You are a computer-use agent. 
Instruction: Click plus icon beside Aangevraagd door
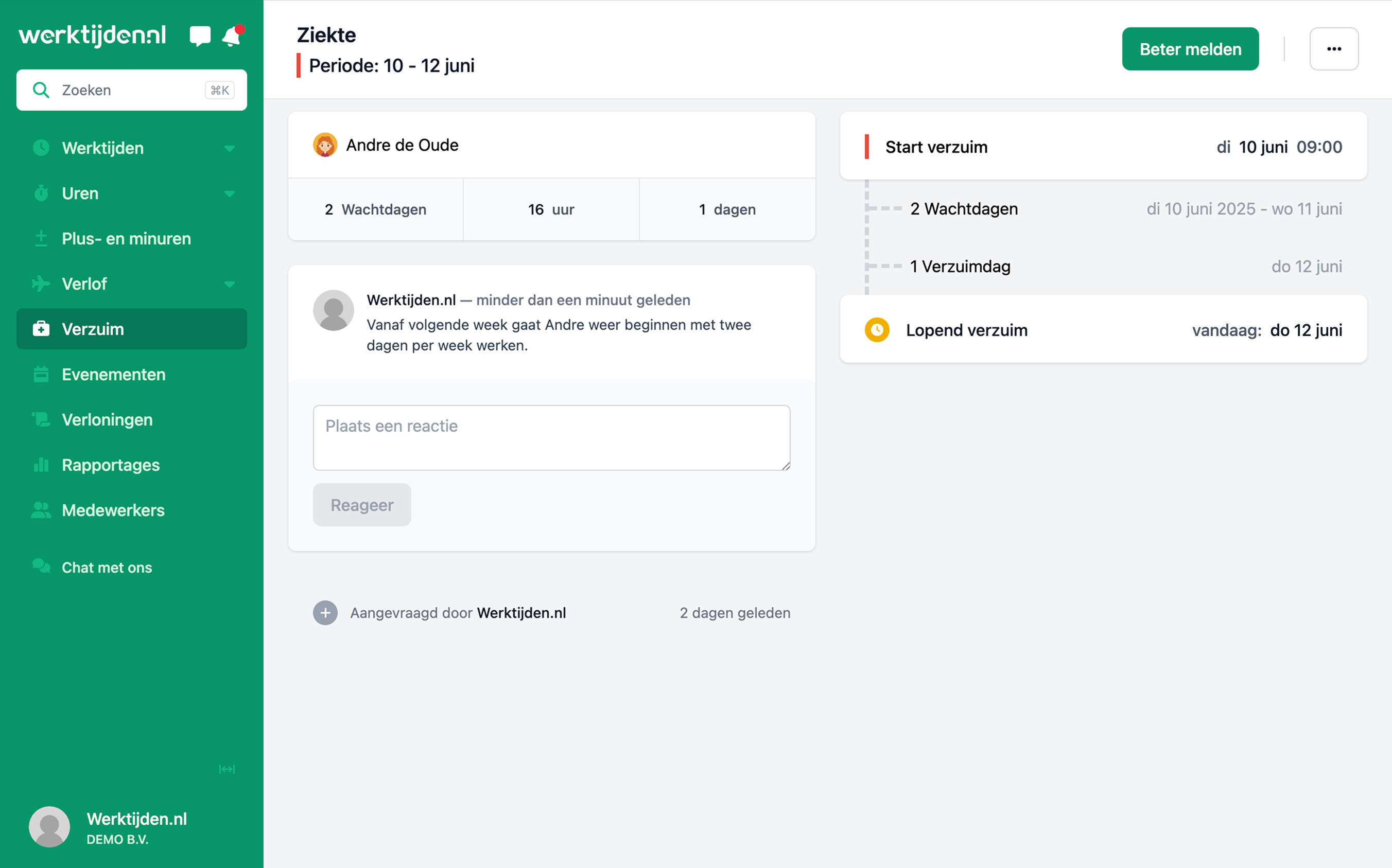point(325,613)
